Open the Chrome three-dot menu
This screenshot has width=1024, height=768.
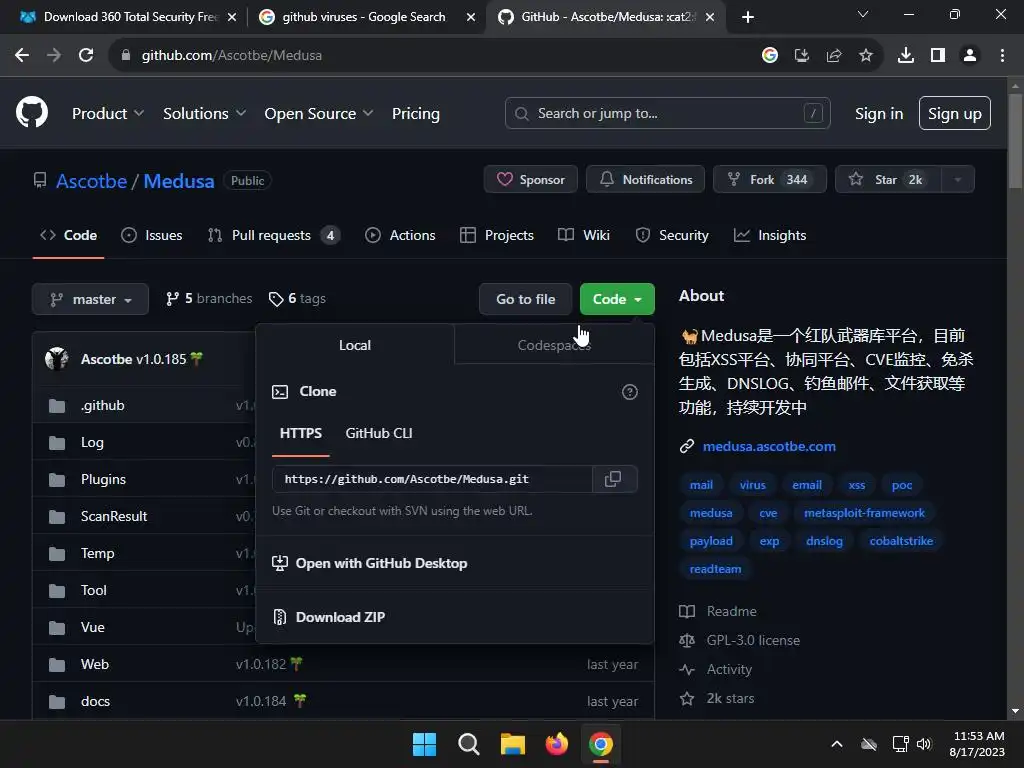pos(1002,56)
